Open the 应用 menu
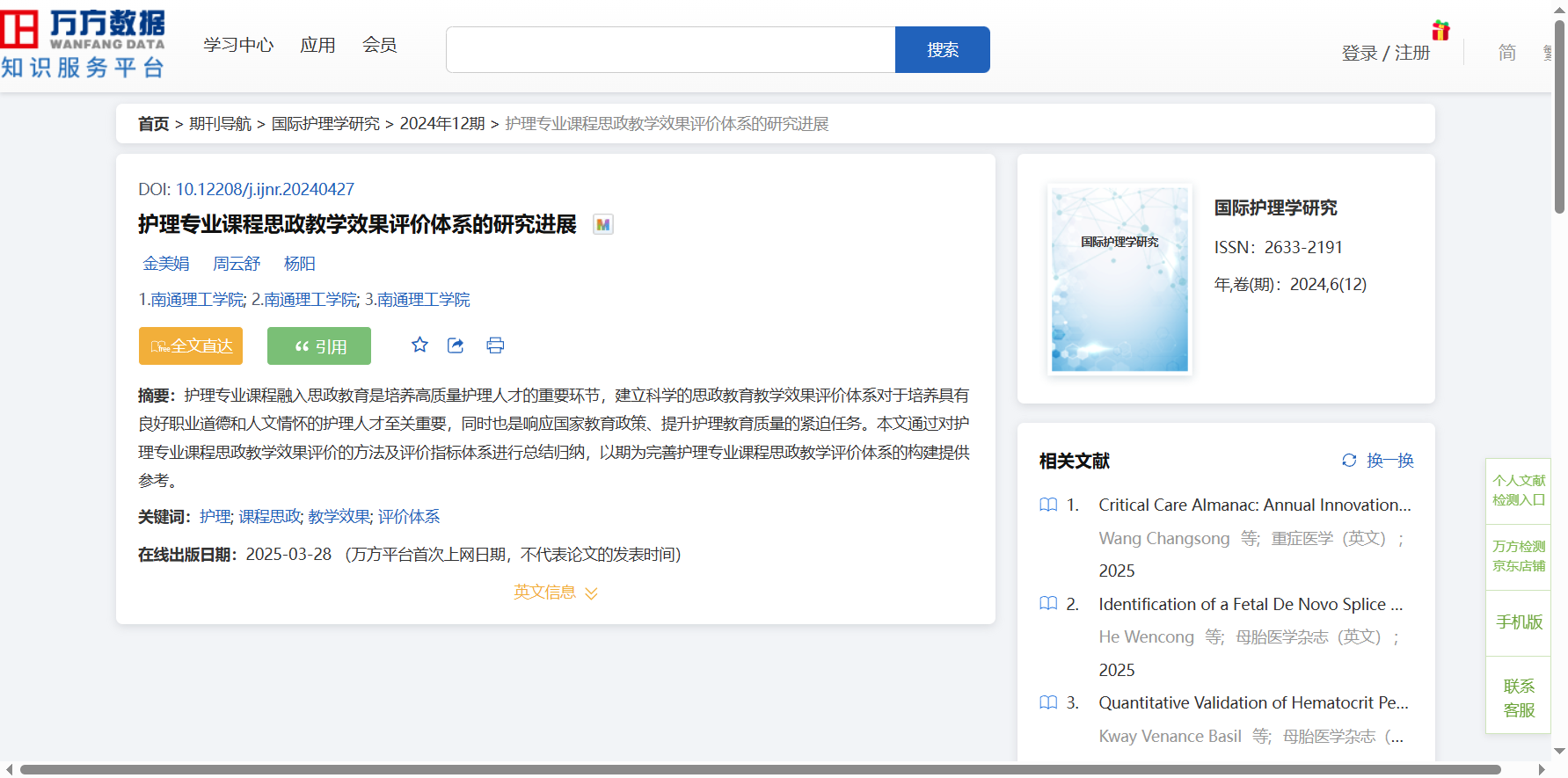Viewport: 1568px width, 778px height. [317, 45]
